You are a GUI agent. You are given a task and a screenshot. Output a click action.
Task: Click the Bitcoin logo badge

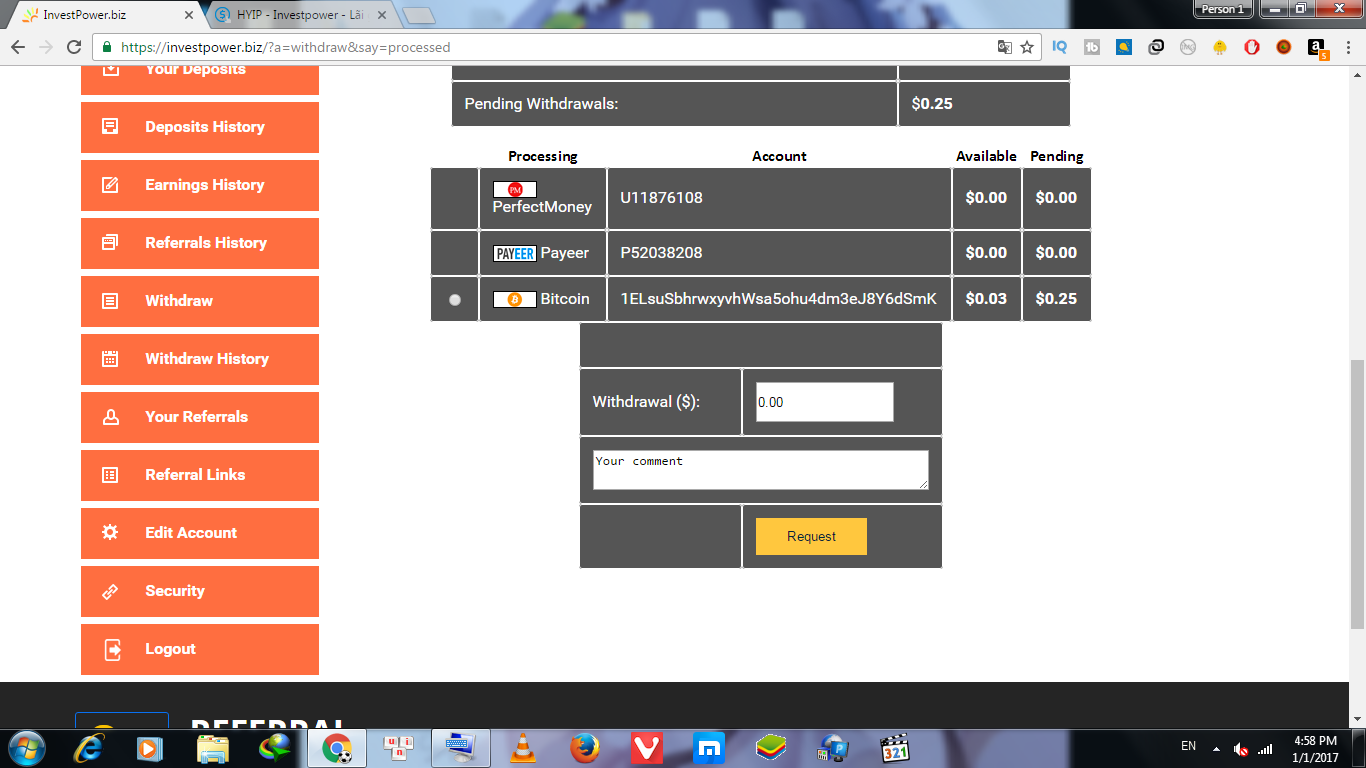(515, 299)
